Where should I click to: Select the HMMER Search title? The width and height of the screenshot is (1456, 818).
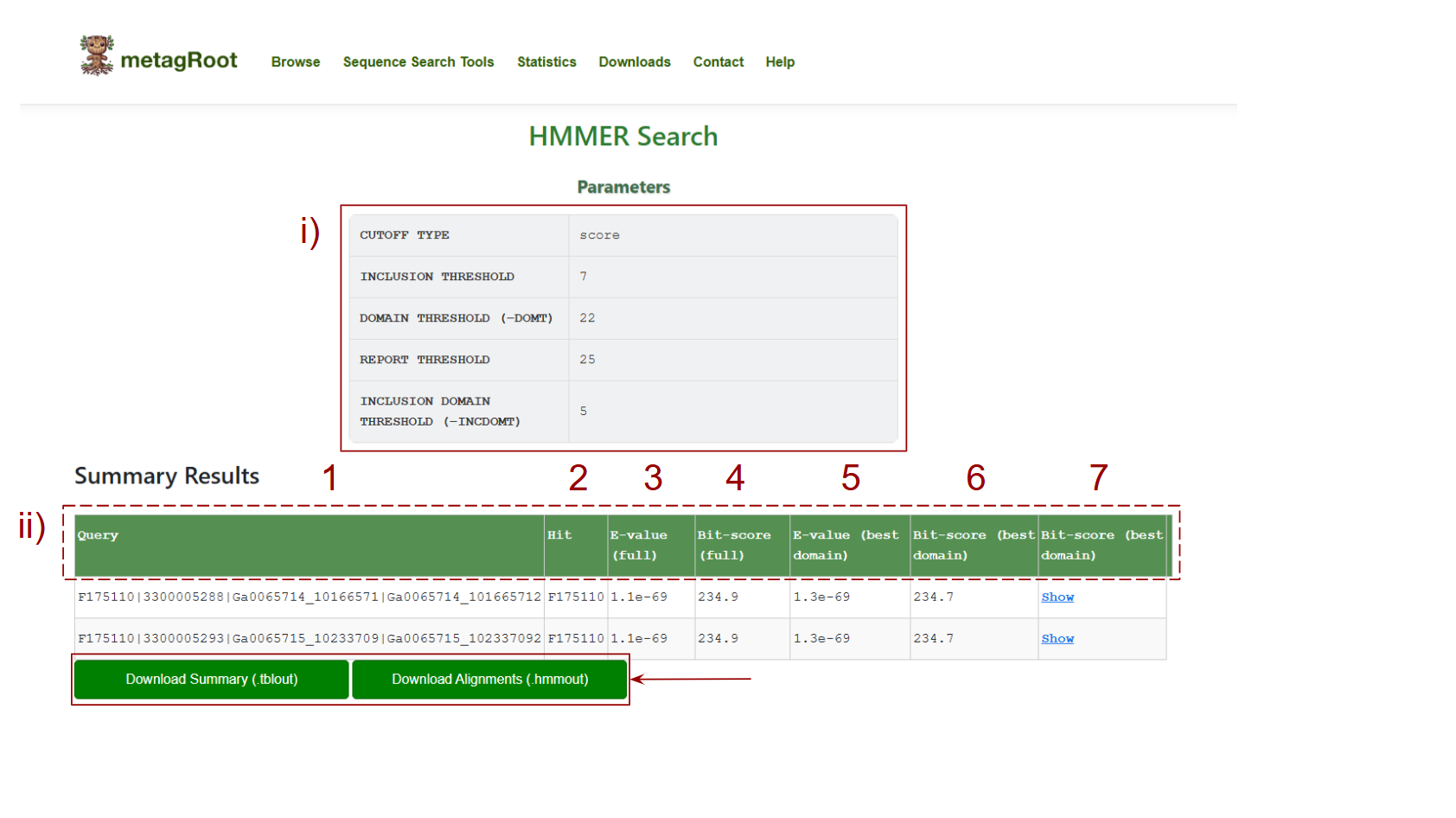click(x=623, y=137)
